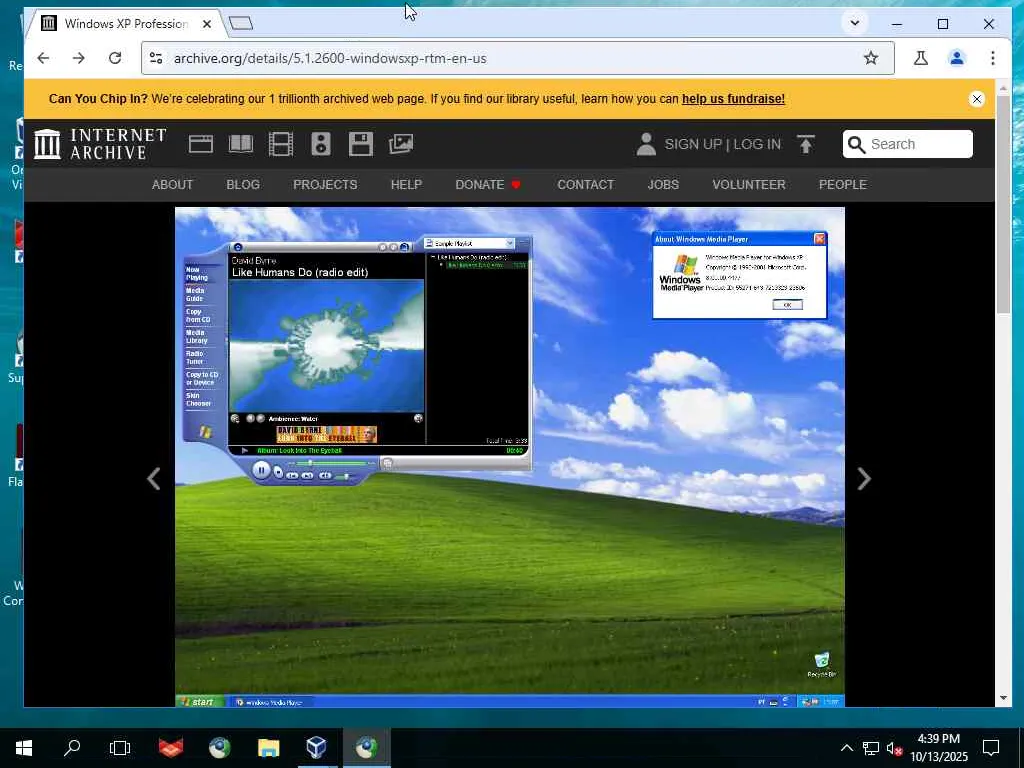
Task: Show the previous image with left chevron
Action: 153,479
